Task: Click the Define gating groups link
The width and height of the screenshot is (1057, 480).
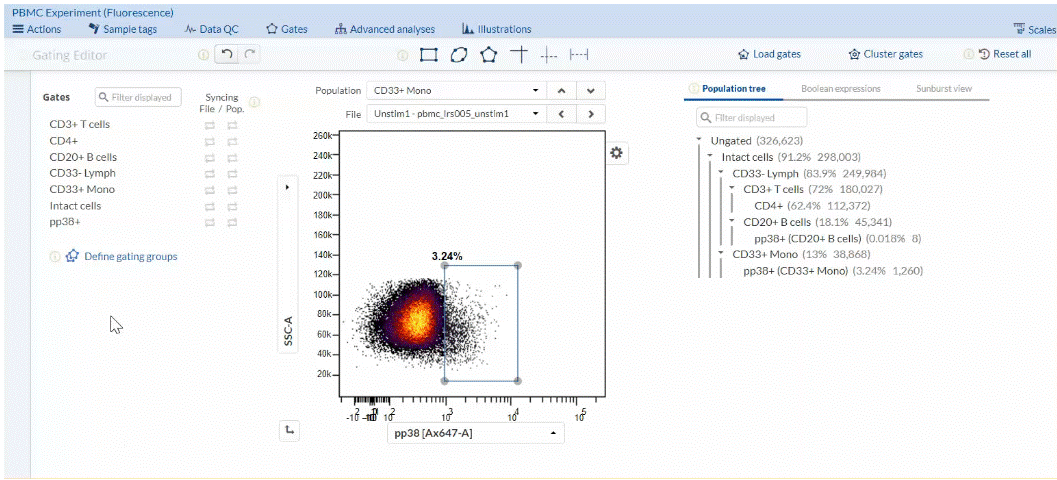Action: pyautogui.click(x=130, y=257)
